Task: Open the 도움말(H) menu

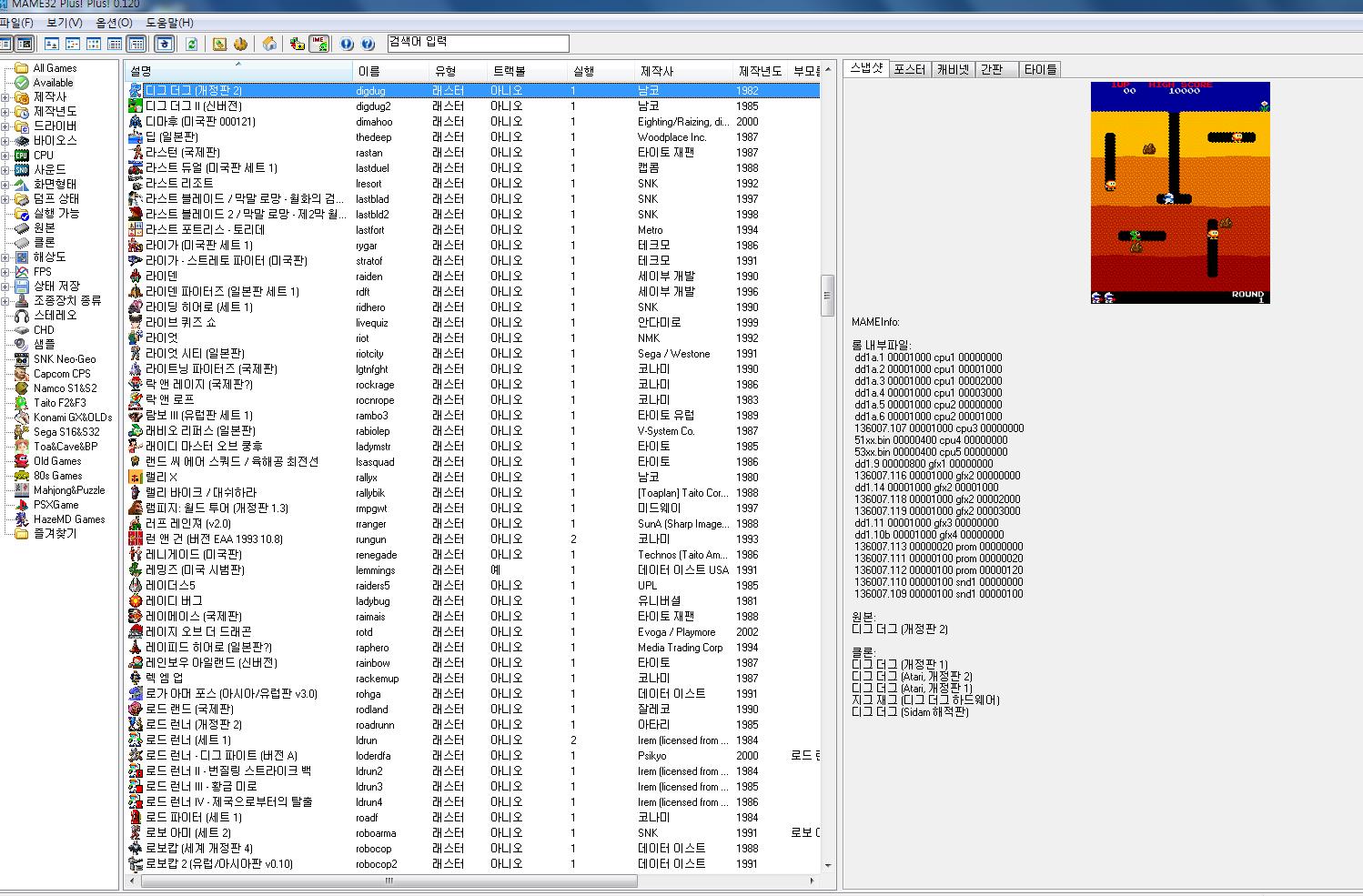Action: point(170,23)
